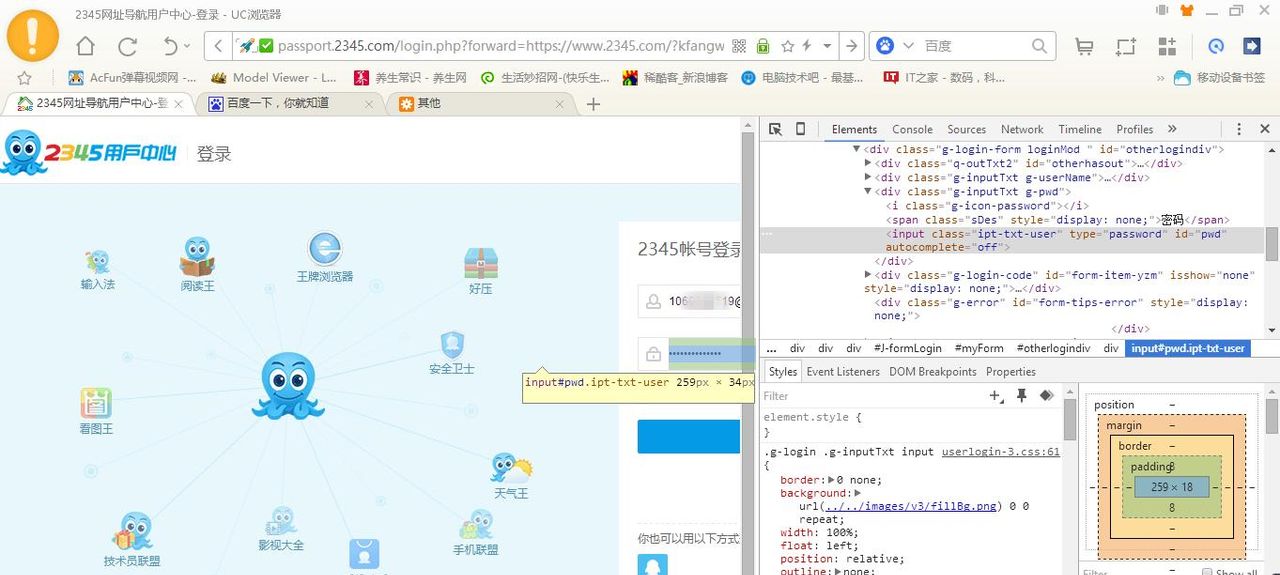Switch to the 其他 browser tab
The width and height of the screenshot is (1280, 575).
pyautogui.click(x=480, y=103)
